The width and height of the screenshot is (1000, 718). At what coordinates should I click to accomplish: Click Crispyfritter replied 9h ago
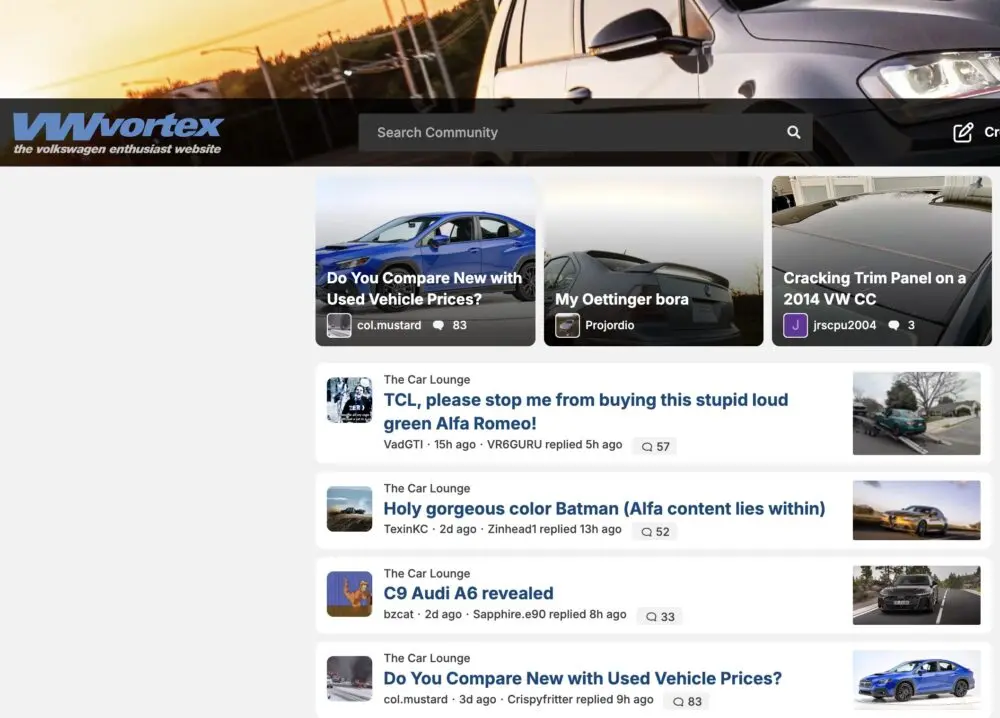click(x=580, y=700)
